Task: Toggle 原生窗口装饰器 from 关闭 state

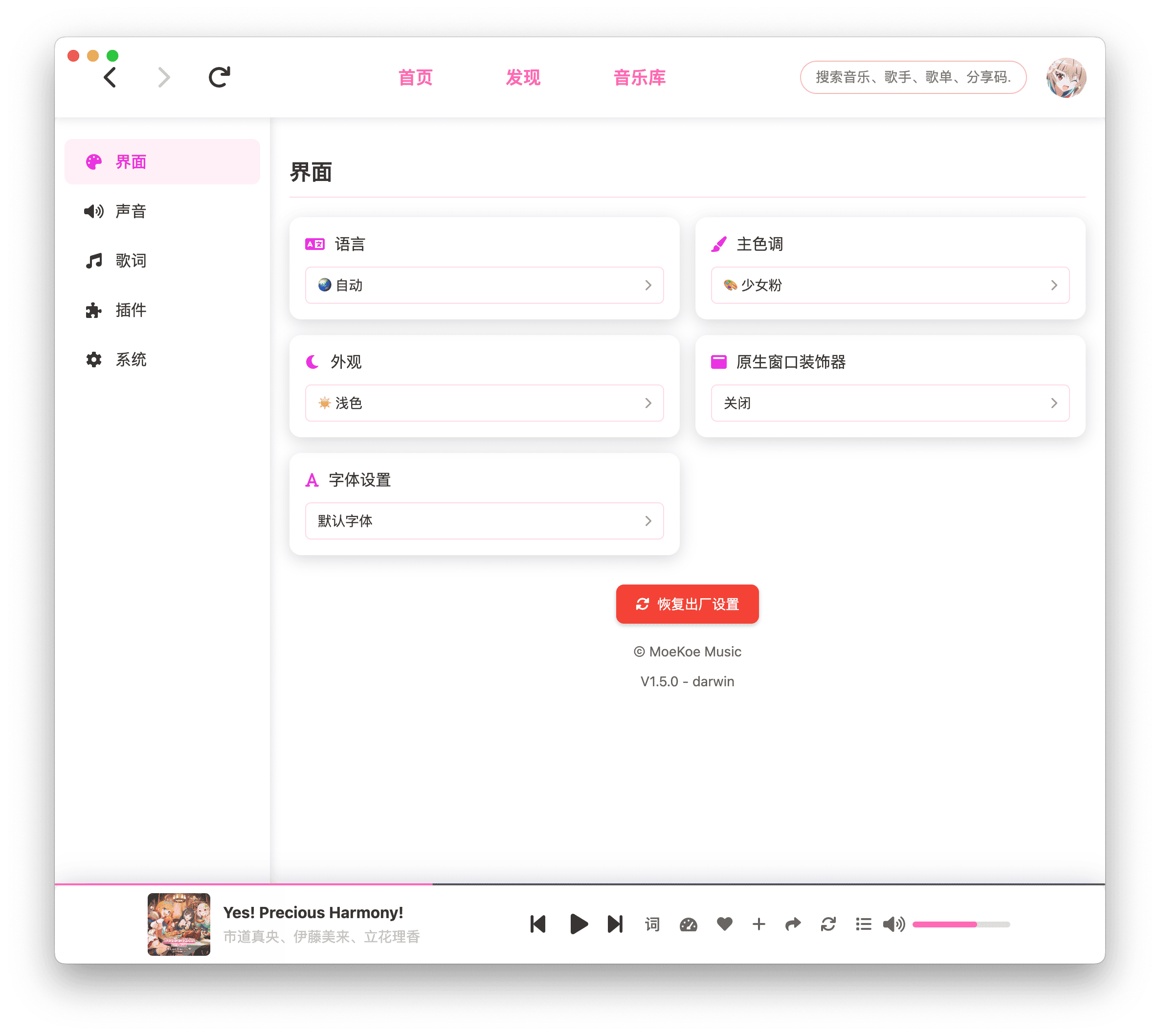Action: click(890, 403)
